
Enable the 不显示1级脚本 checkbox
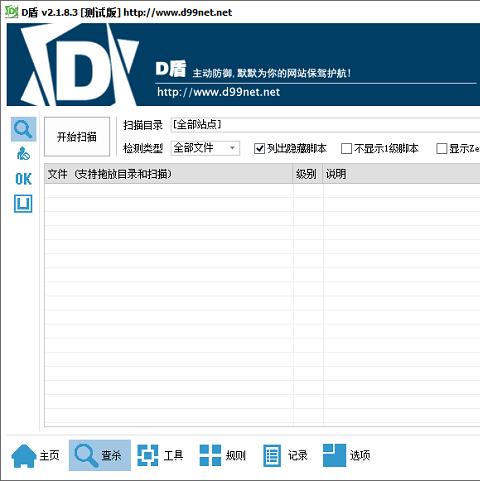(346, 148)
